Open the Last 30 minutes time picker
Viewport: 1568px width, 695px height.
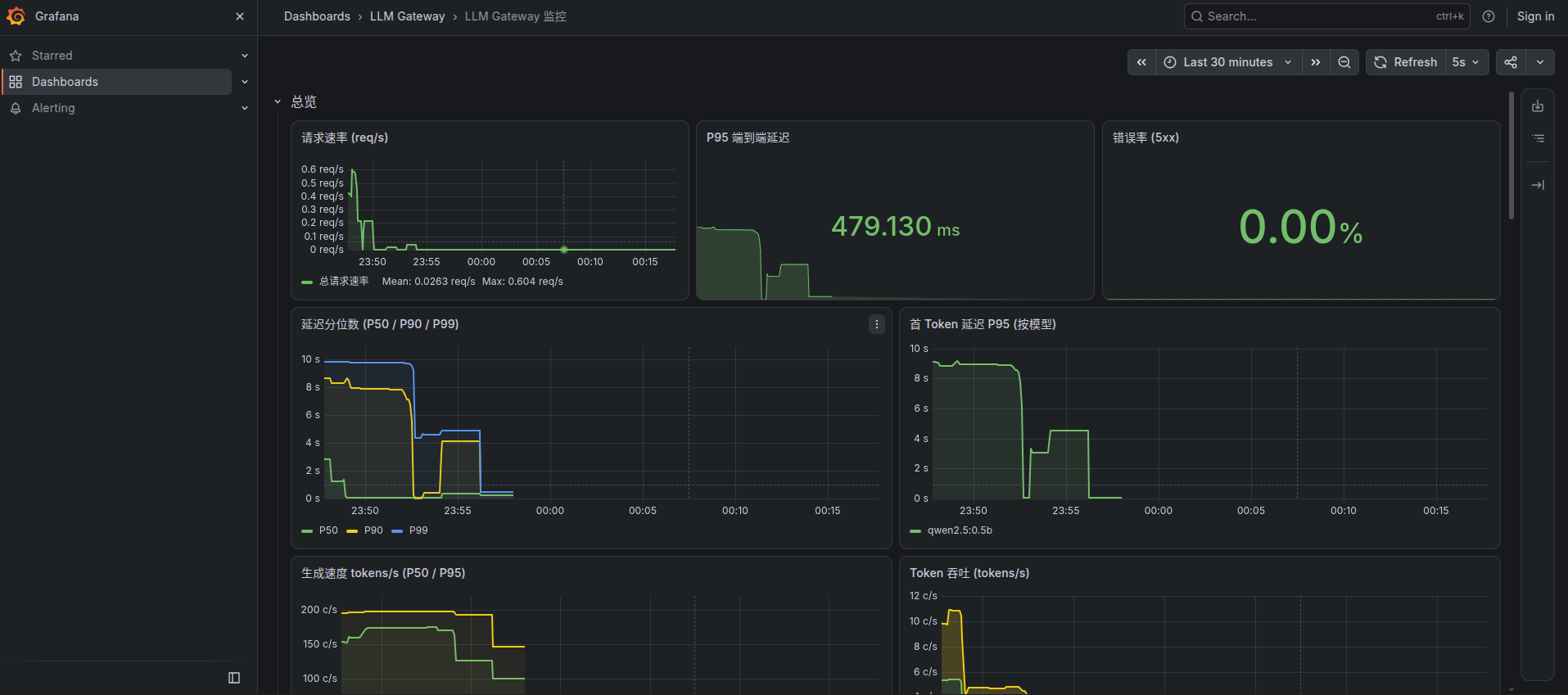coord(1228,62)
